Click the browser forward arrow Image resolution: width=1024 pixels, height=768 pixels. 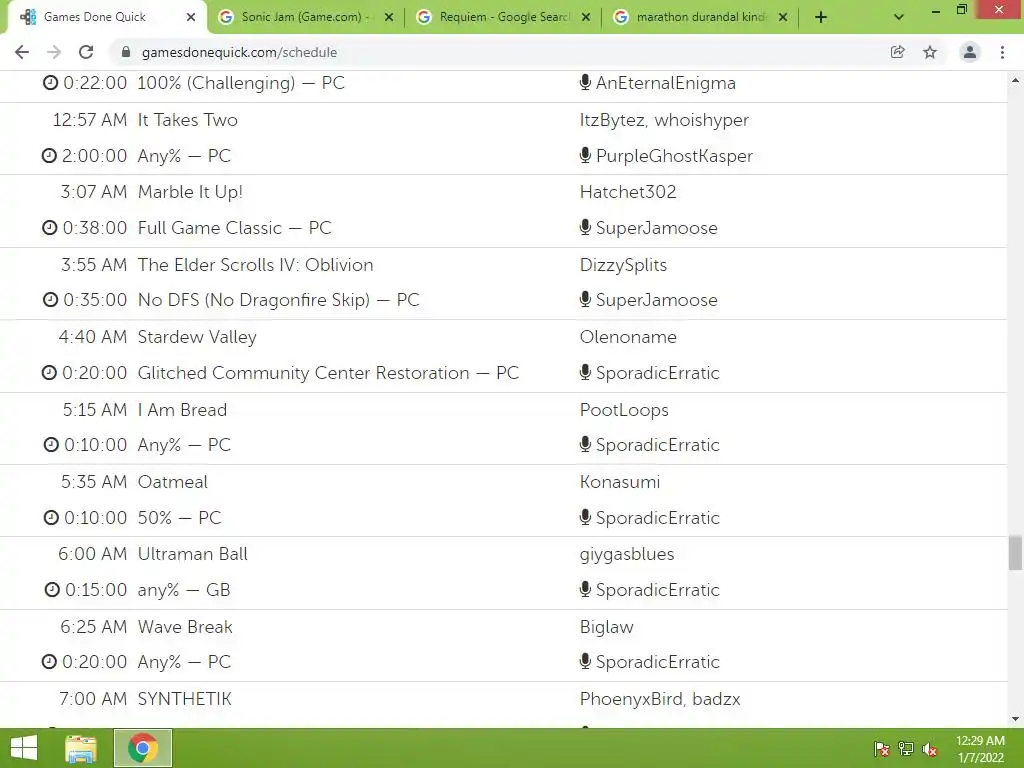coord(54,52)
